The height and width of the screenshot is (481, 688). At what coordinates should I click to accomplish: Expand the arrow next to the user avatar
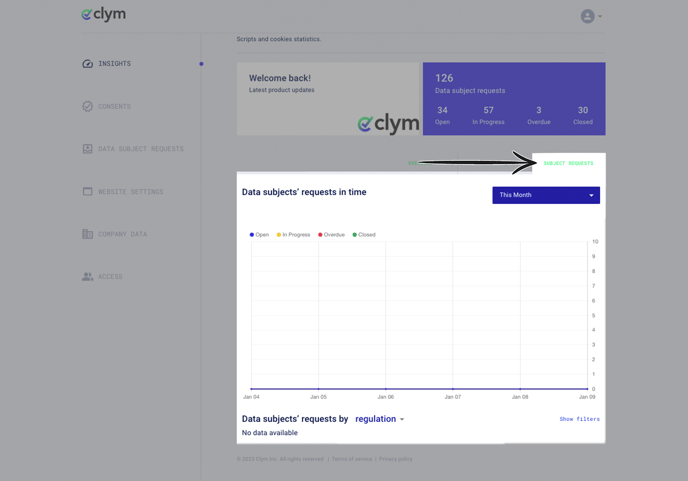click(600, 17)
